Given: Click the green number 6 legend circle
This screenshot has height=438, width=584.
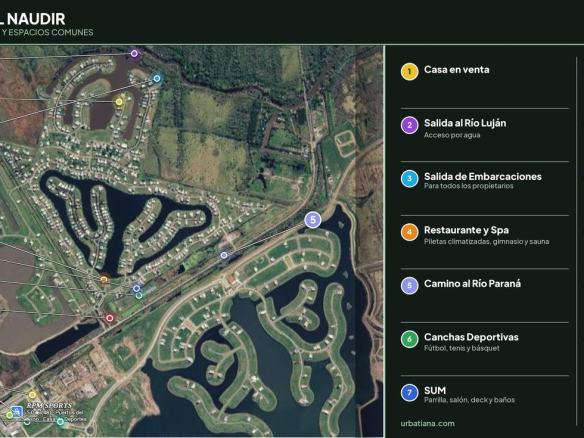Looking at the screenshot, I should tap(409, 339).
